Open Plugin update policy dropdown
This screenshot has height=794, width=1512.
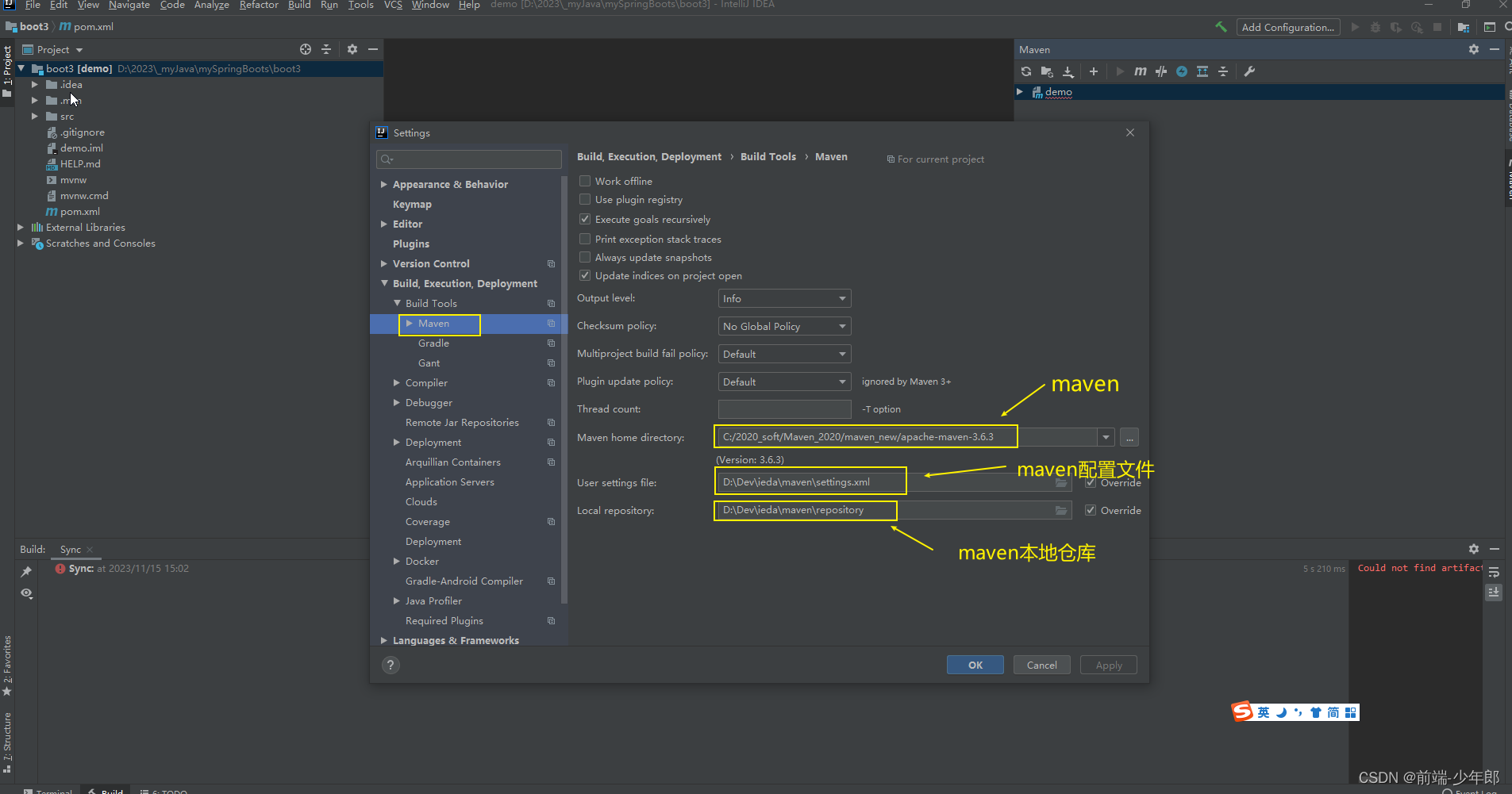pos(784,382)
